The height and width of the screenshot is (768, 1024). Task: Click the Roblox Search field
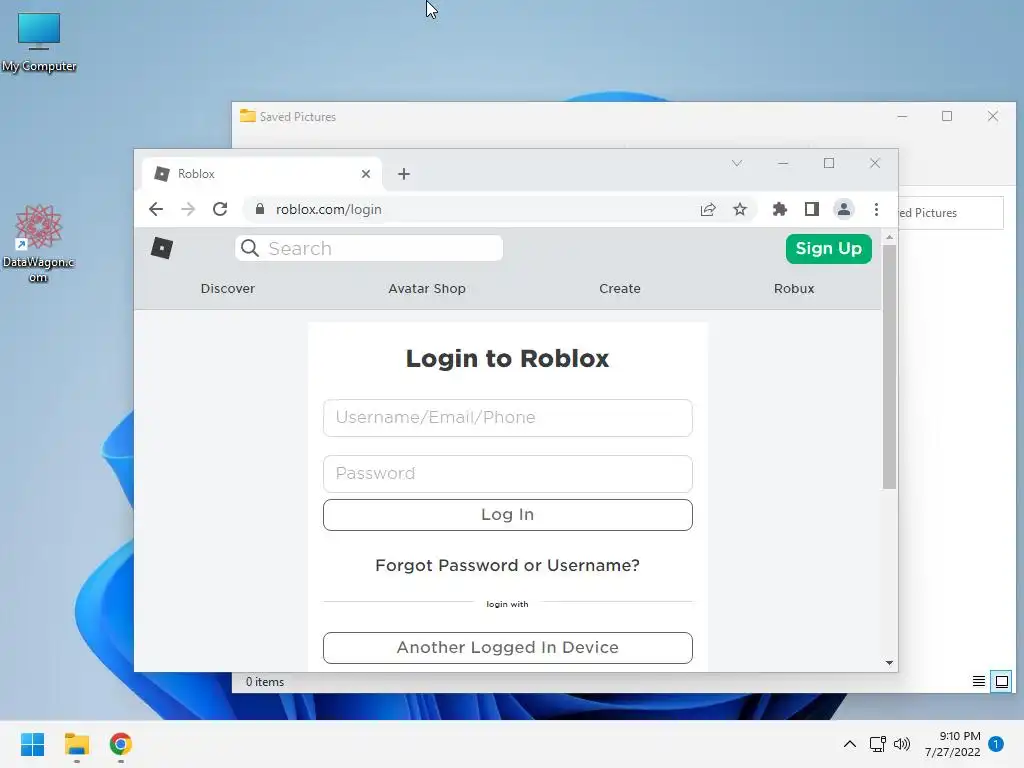(x=369, y=248)
